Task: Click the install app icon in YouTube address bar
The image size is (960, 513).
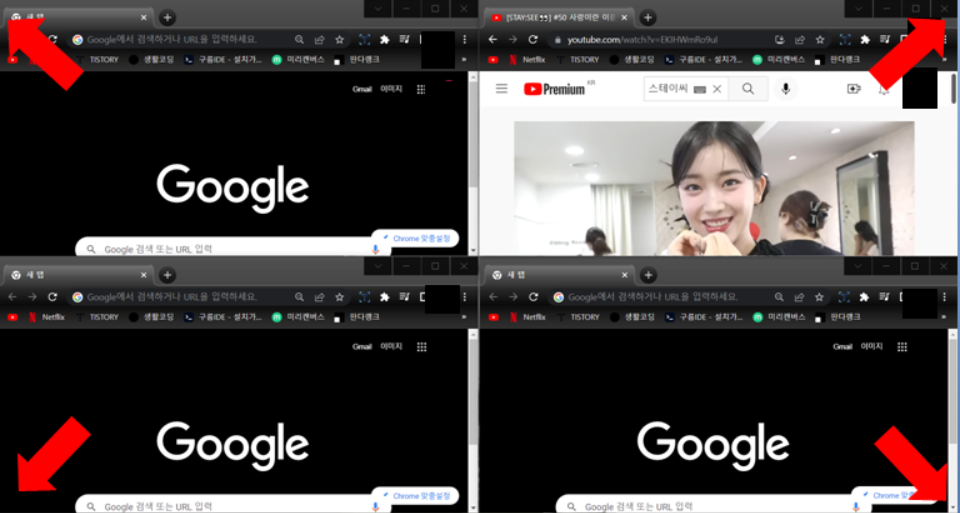Action: click(x=779, y=40)
